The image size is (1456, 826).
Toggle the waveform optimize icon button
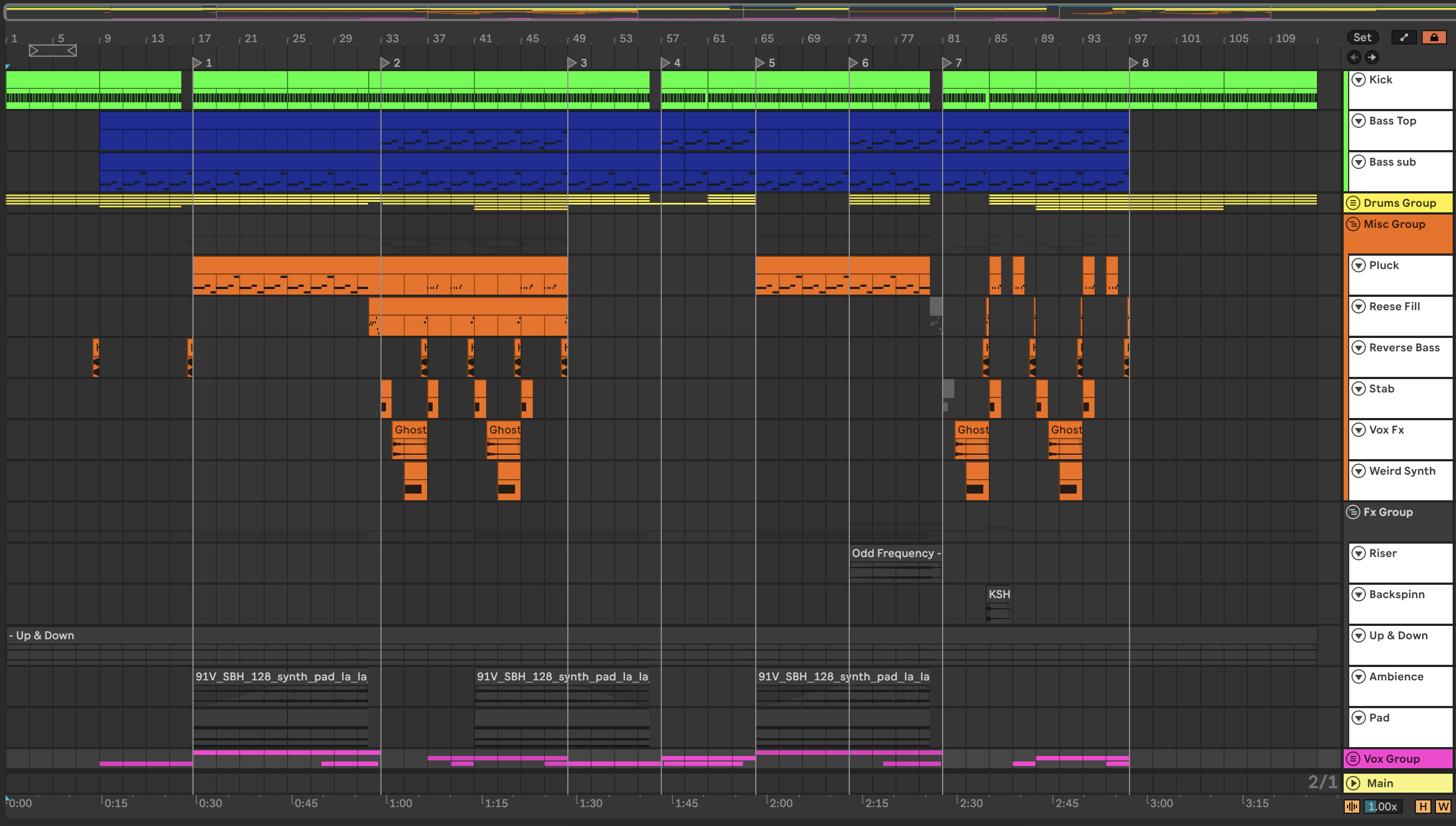click(x=1351, y=806)
